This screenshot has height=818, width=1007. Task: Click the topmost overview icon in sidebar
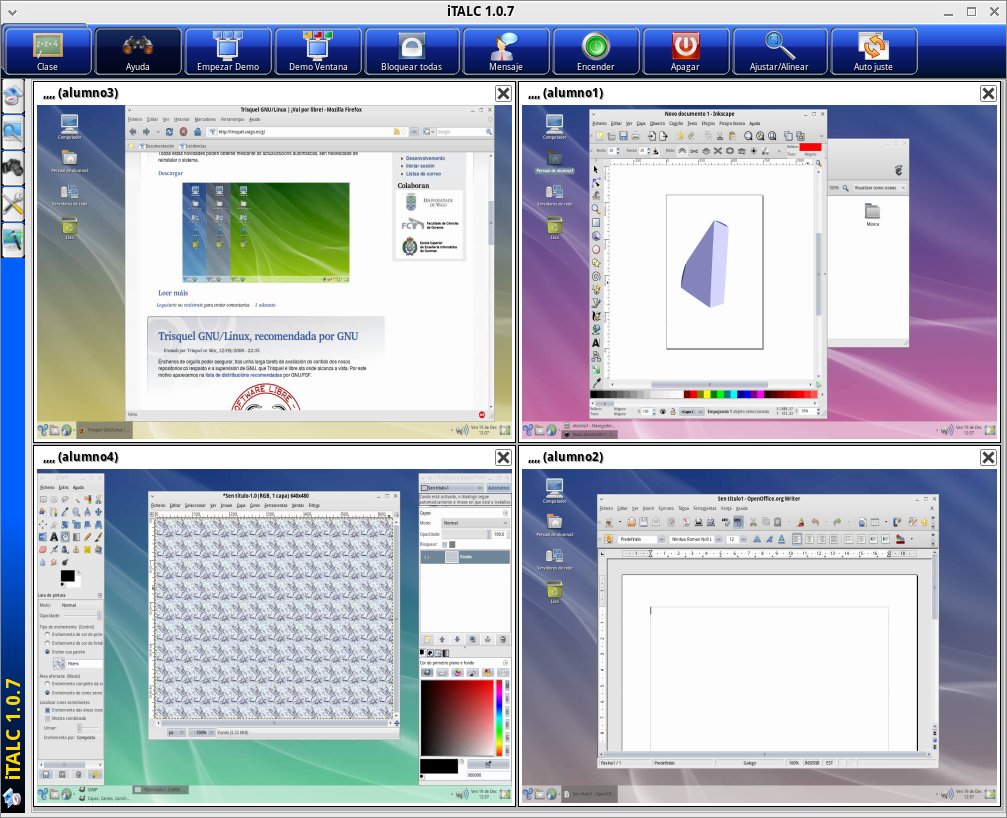click(13, 97)
